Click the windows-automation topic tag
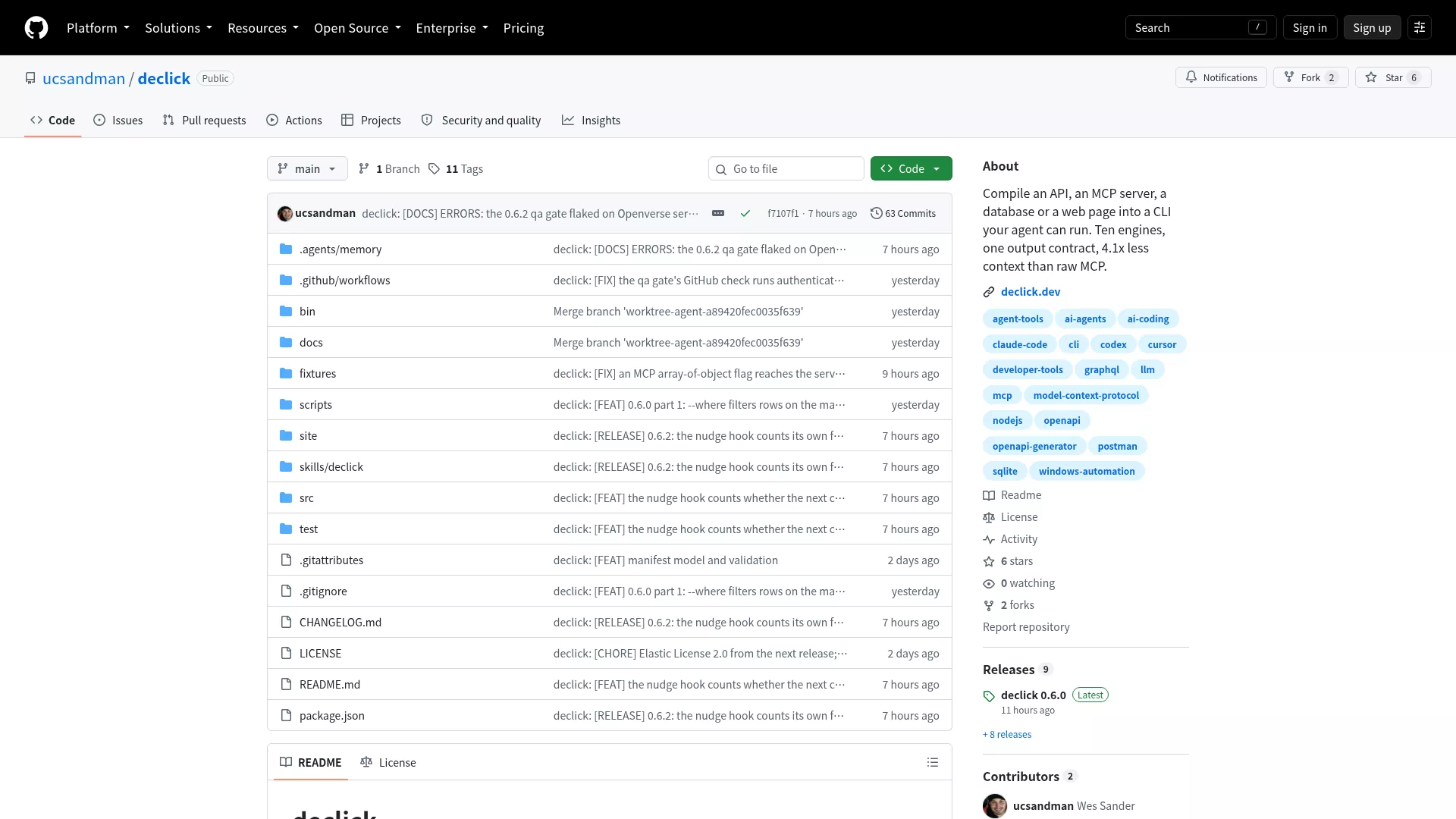The width and height of the screenshot is (1456, 819). click(x=1087, y=472)
